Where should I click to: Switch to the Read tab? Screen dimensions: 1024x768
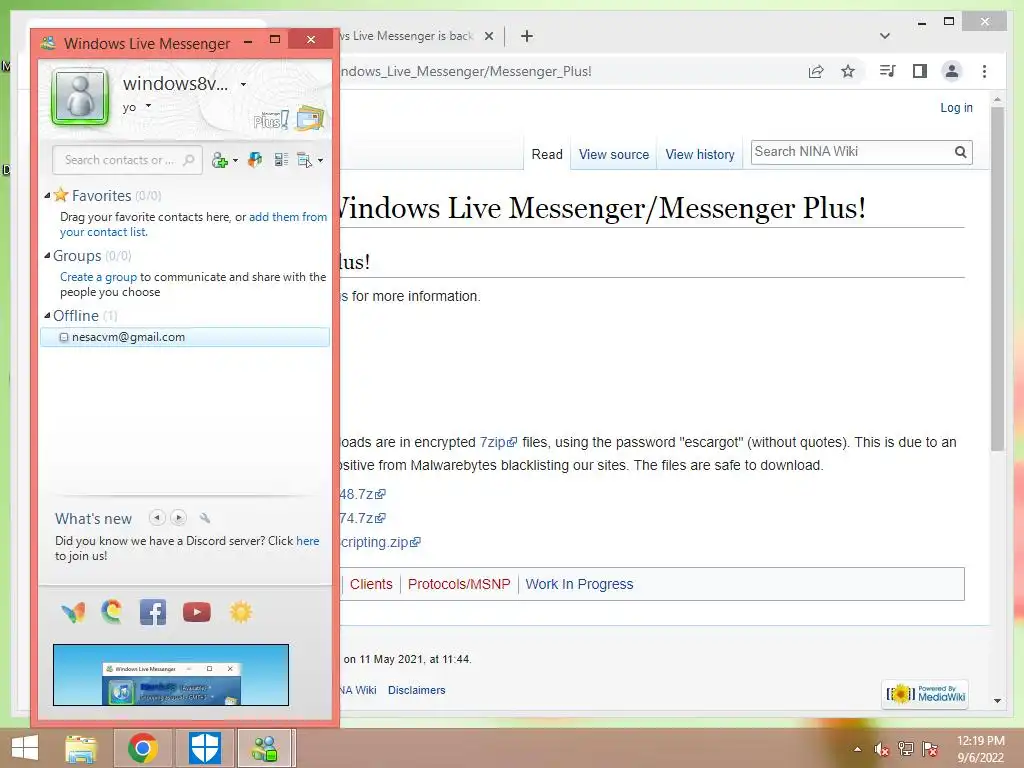click(x=547, y=154)
